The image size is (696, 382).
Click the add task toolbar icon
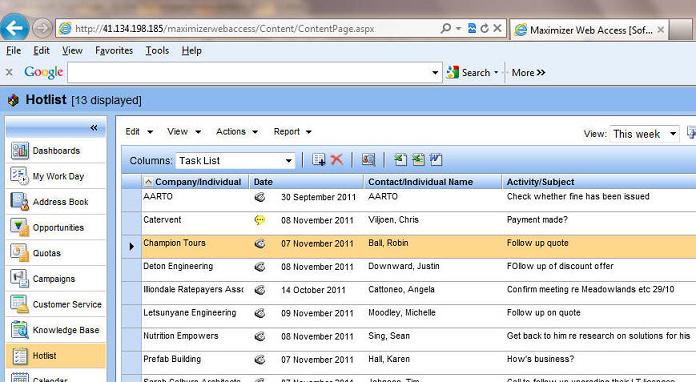coord(319,160)
